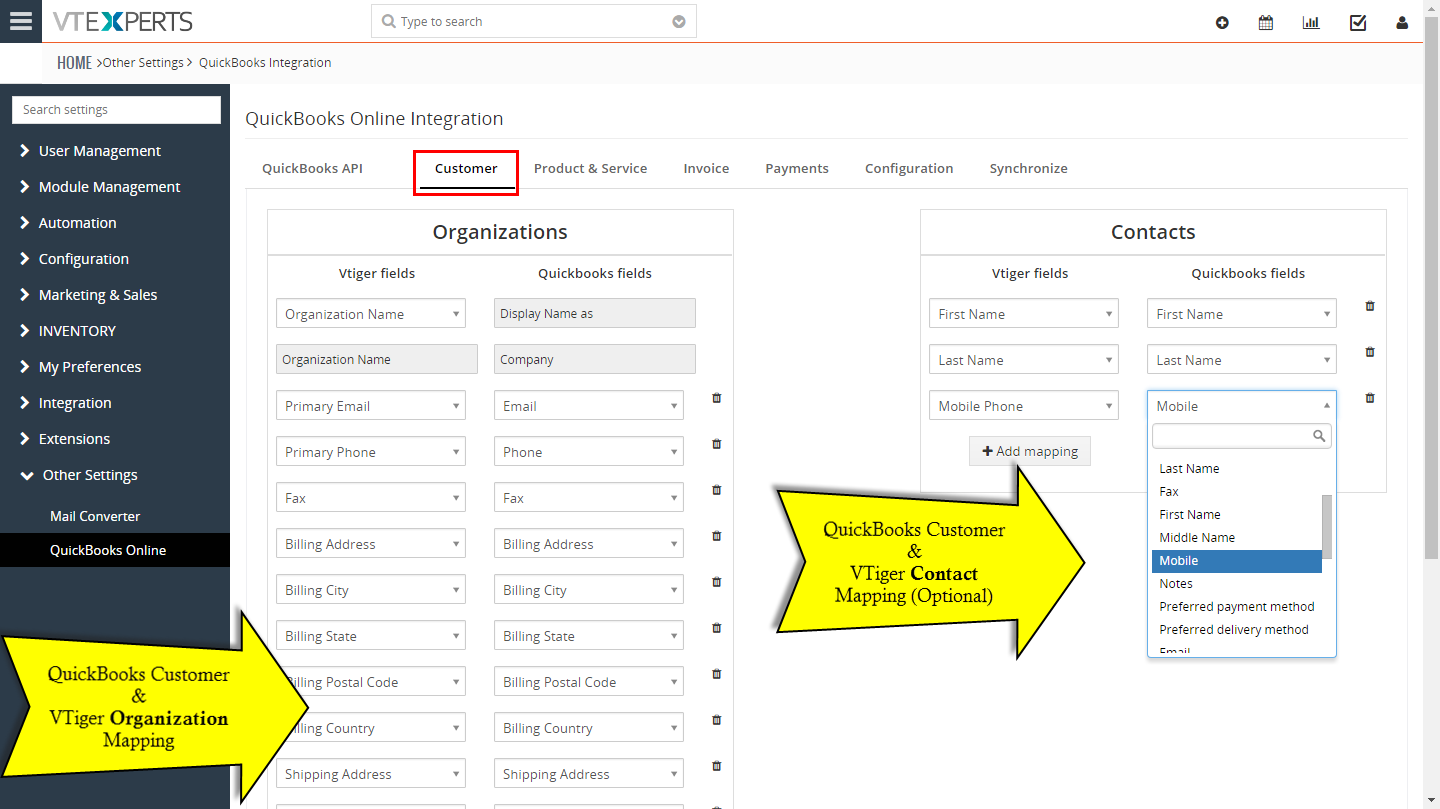The image size is (1440, 809).
Task: Delete the Primary Phone mapping row
Action: pyautogui.click(x=717, y=444)
